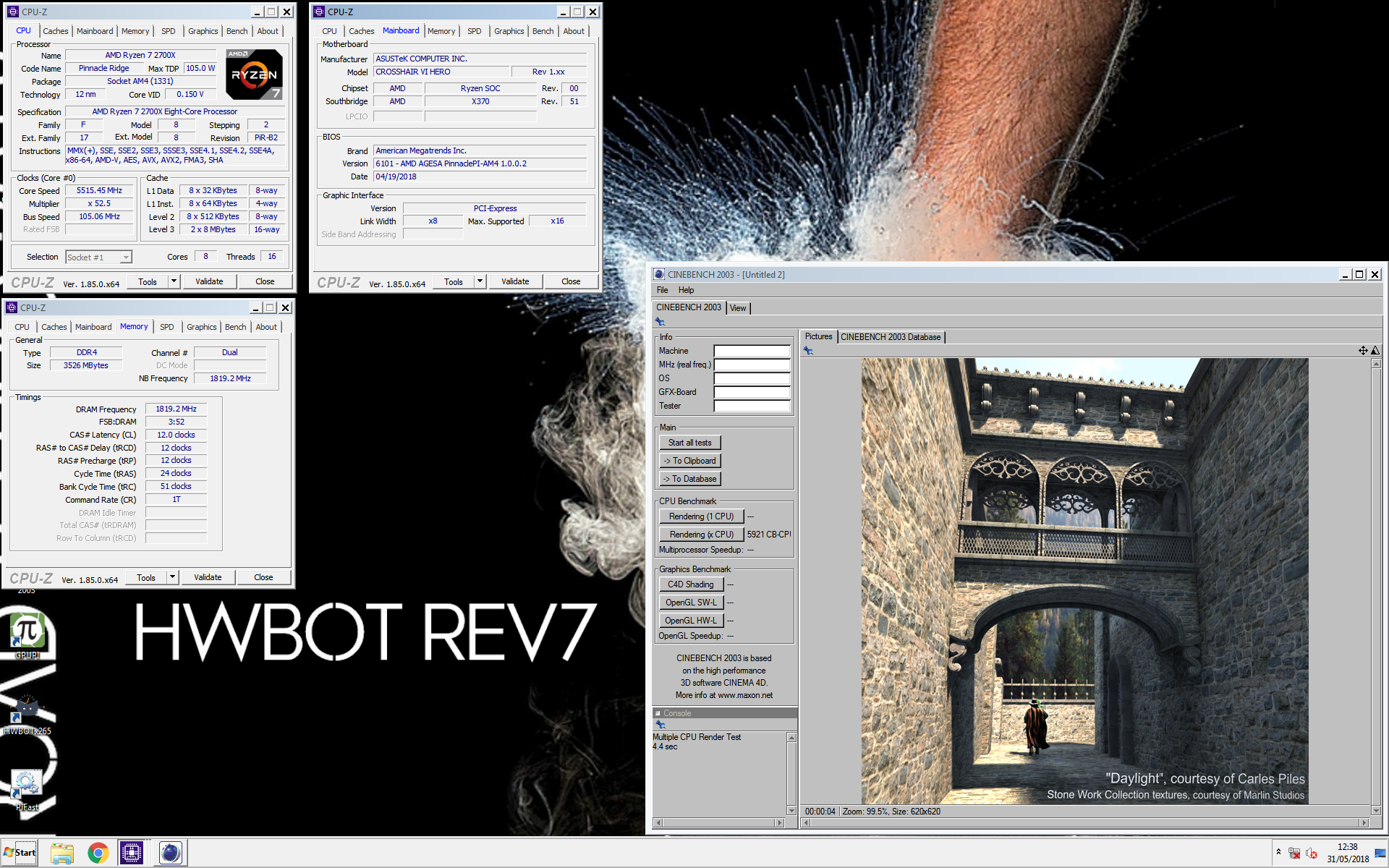This screenshot has height=868, width=1389.
Task: Click the -> To Database button
Action: pos(689,479)
